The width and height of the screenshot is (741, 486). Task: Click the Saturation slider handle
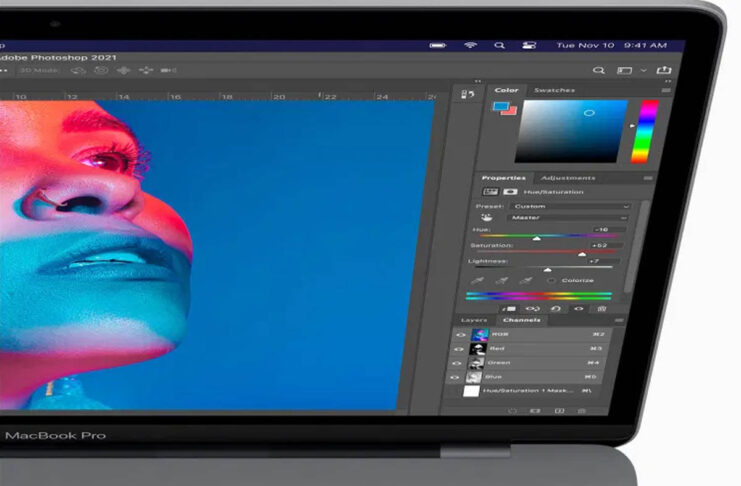click(582, 254)
